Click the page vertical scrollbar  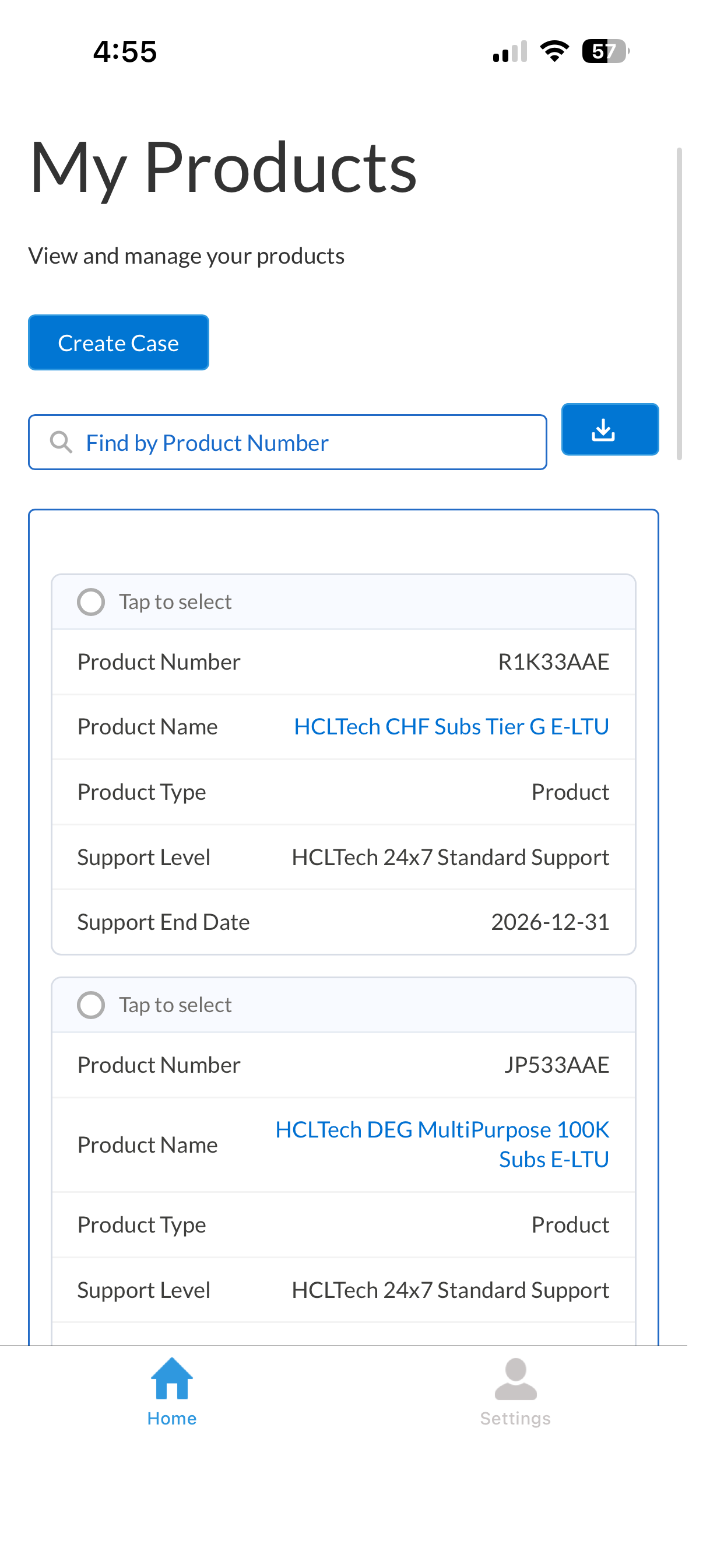679,303
